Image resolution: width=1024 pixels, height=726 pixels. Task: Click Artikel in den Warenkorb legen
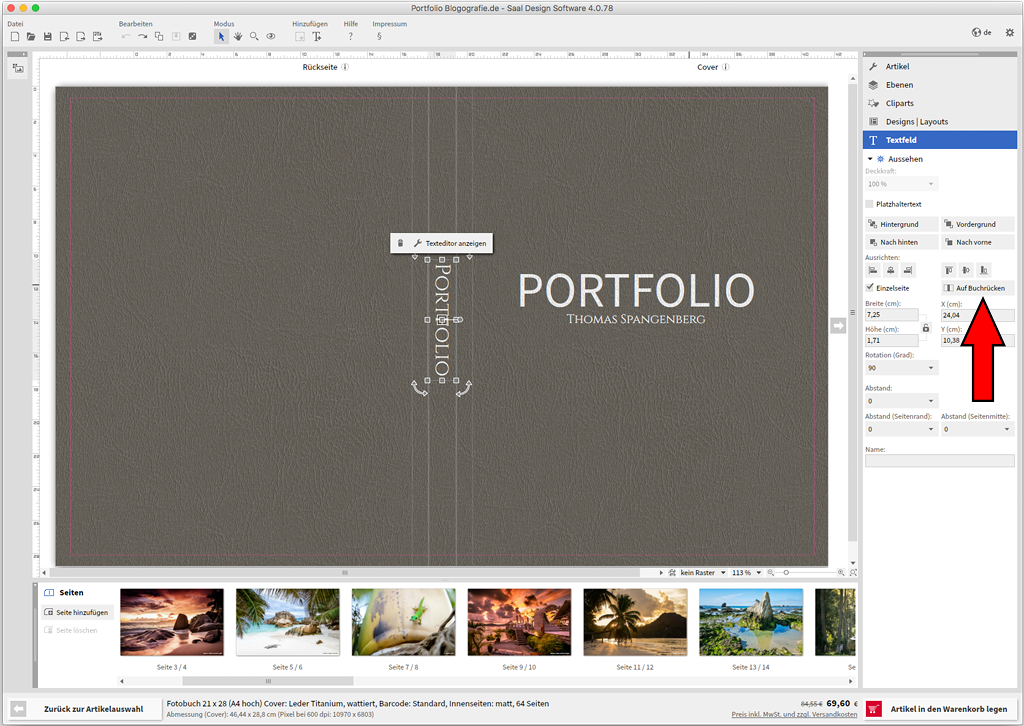point(941,709)
